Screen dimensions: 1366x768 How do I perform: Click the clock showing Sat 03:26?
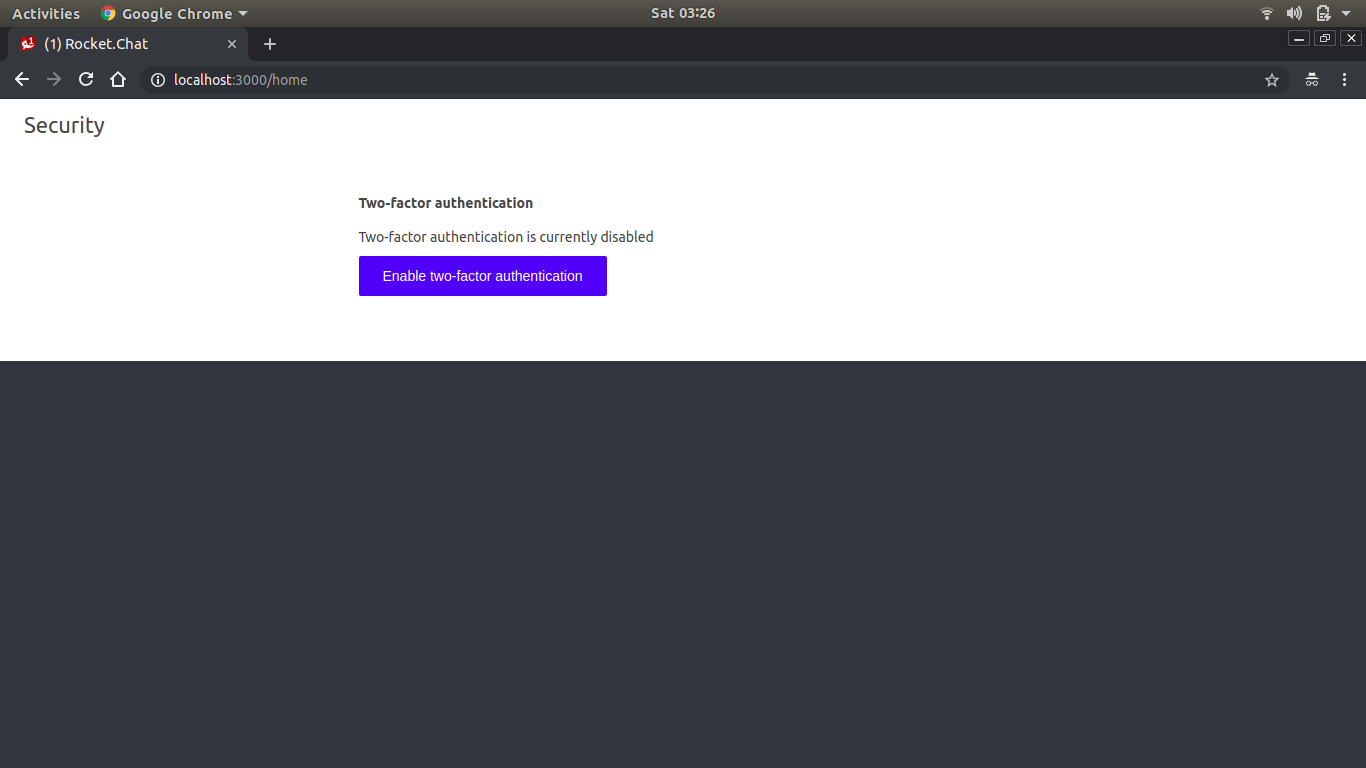tap(683, 13)
